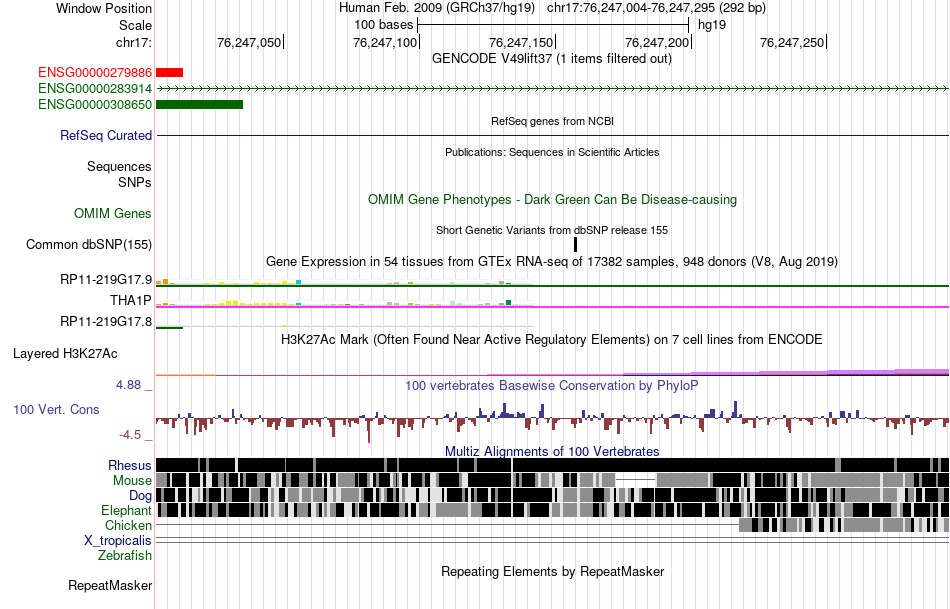
Task: Click the 76,247,050 ruler position
Action: pos(249,42)
